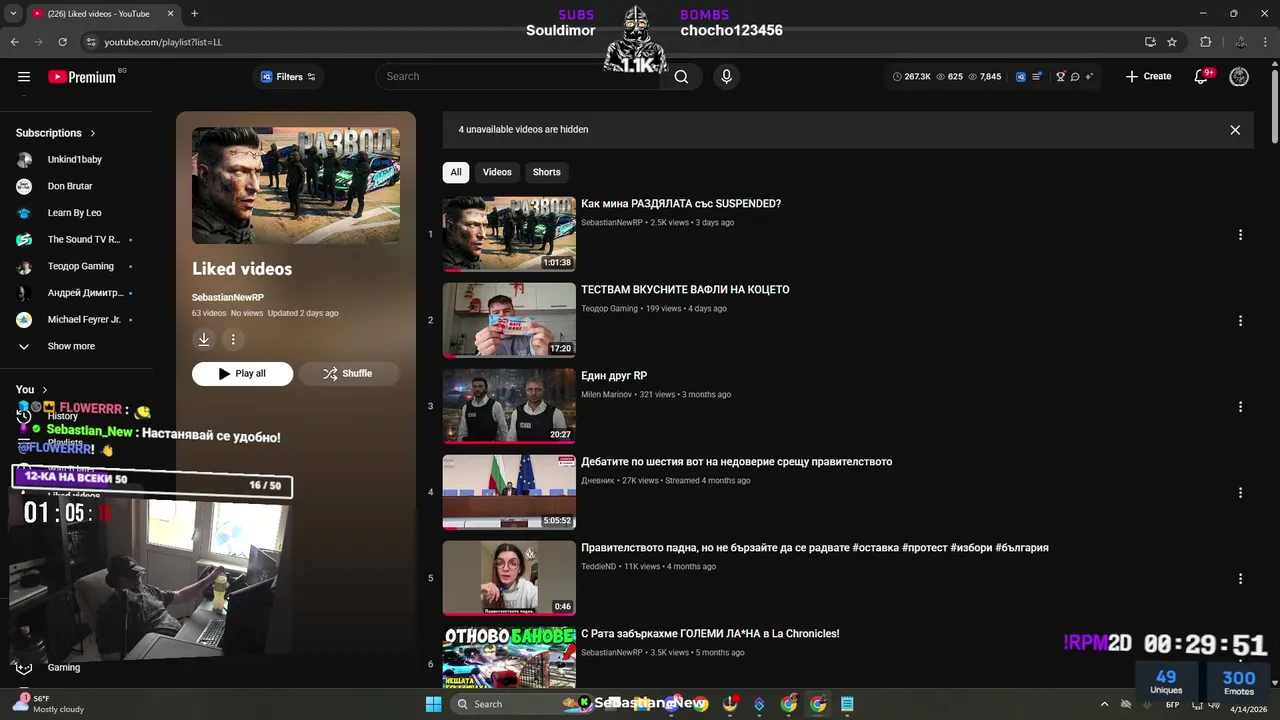Viewport: 1280px width, 720px height.
Task: Reload the page in Chrome
Action: click(62, 42)
